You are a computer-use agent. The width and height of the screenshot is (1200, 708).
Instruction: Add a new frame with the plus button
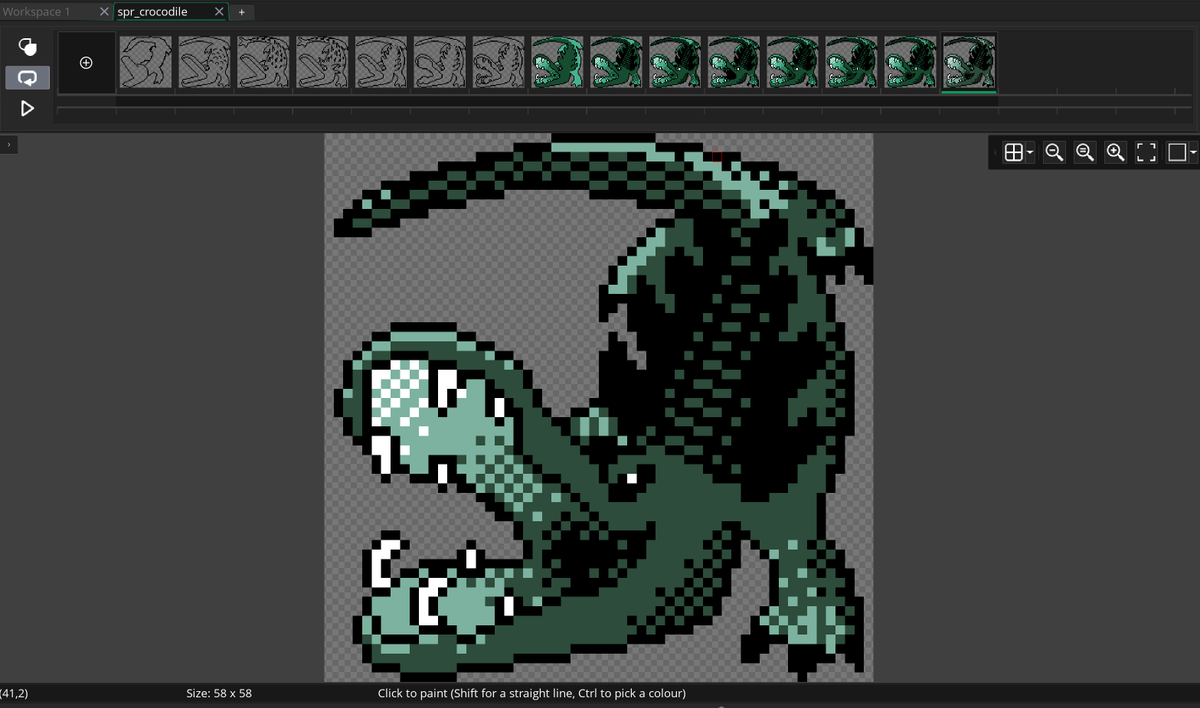click(86, 63)
